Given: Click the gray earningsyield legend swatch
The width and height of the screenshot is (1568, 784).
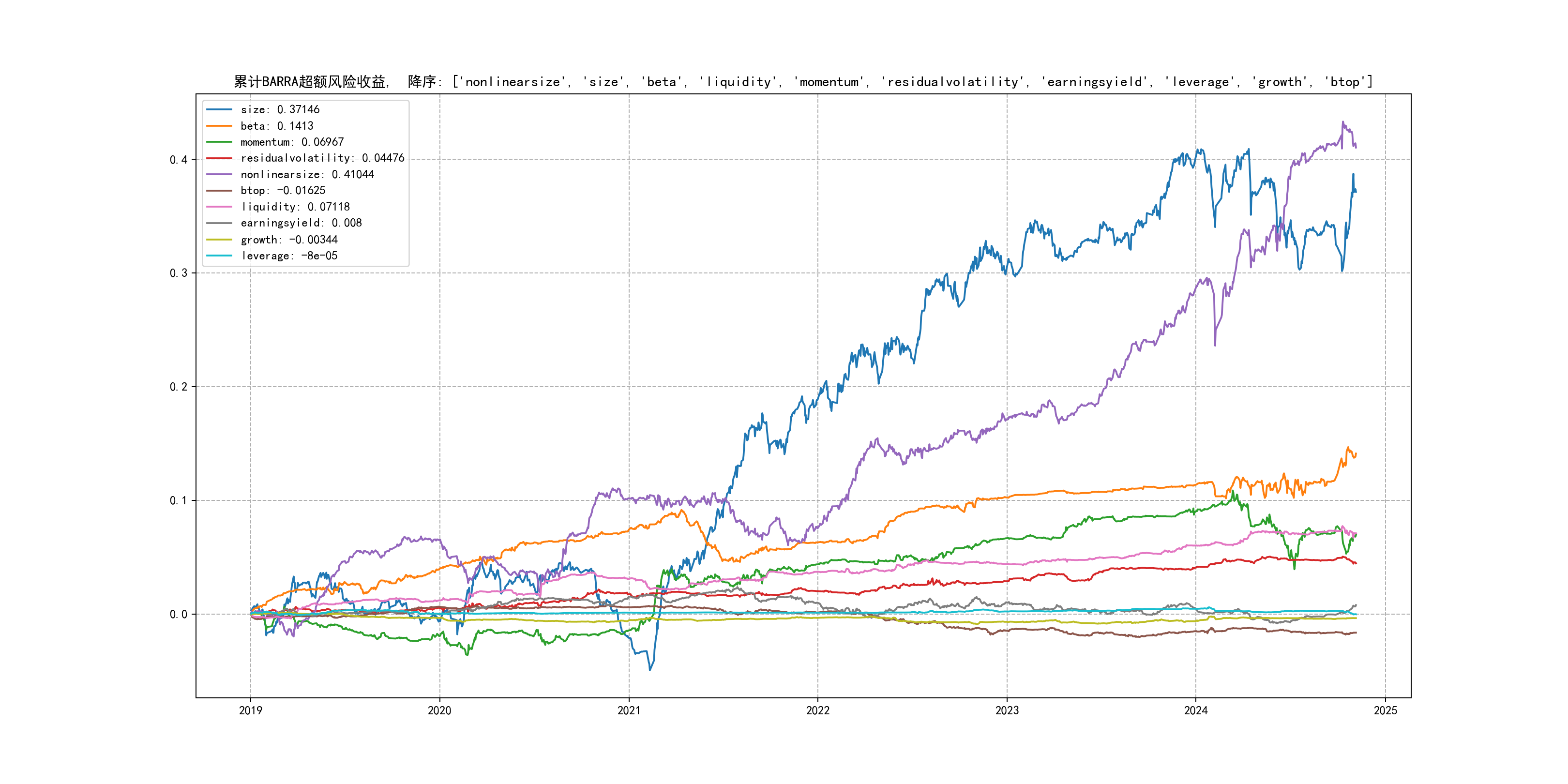Looking at the screenshot, I should (219, 224).
